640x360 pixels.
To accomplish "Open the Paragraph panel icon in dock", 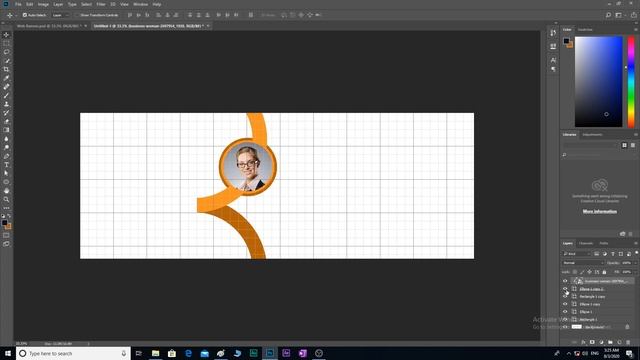I will point(553,69).
